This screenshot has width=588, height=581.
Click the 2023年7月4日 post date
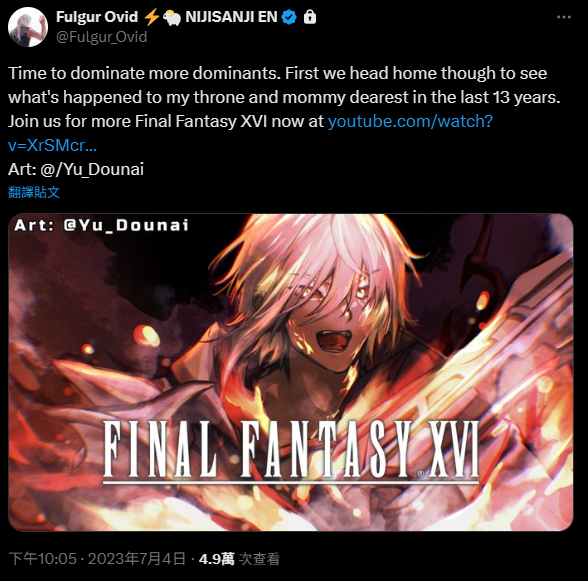[x=137, y=559]
